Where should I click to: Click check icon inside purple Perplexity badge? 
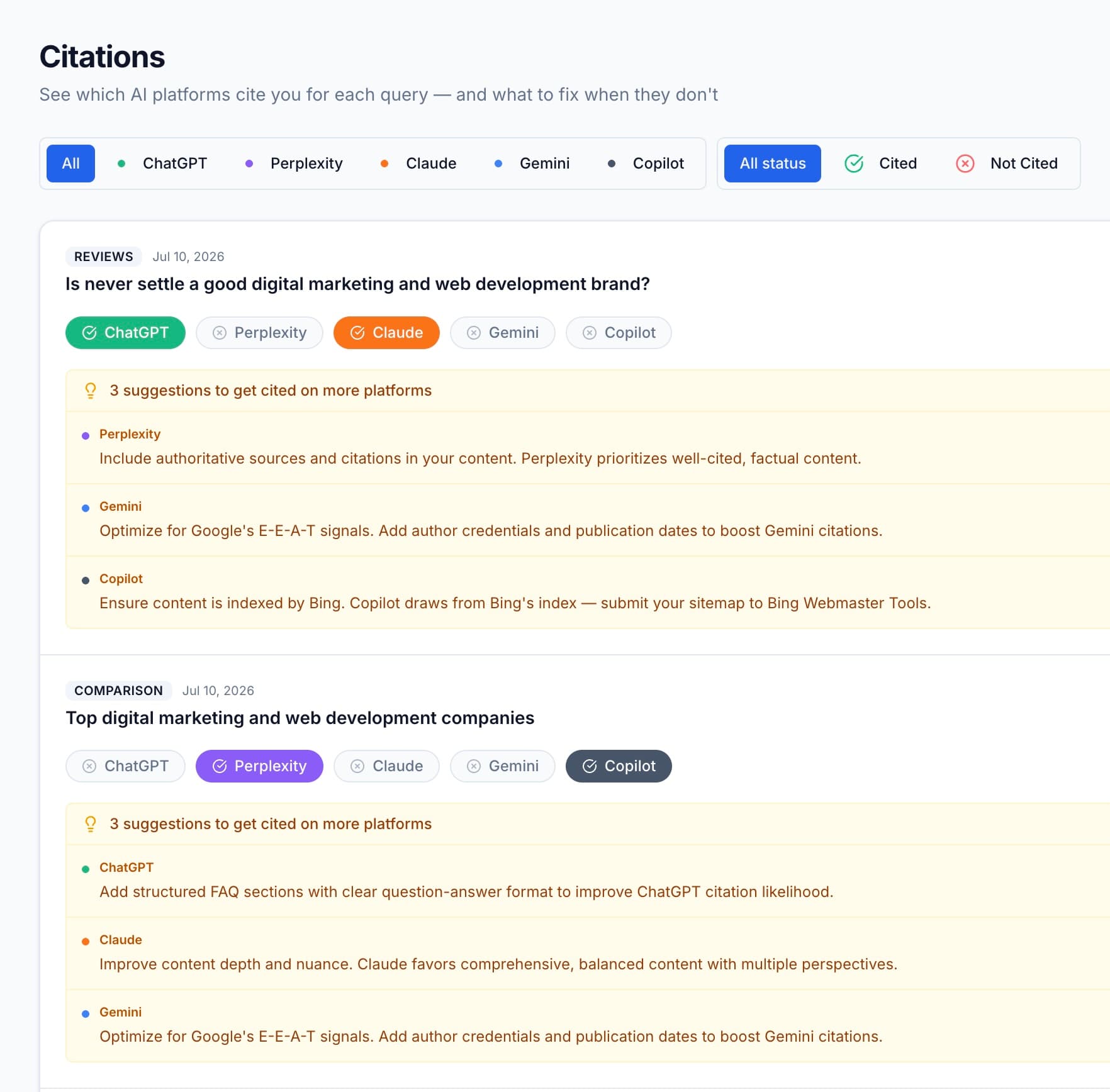(220, 766)
